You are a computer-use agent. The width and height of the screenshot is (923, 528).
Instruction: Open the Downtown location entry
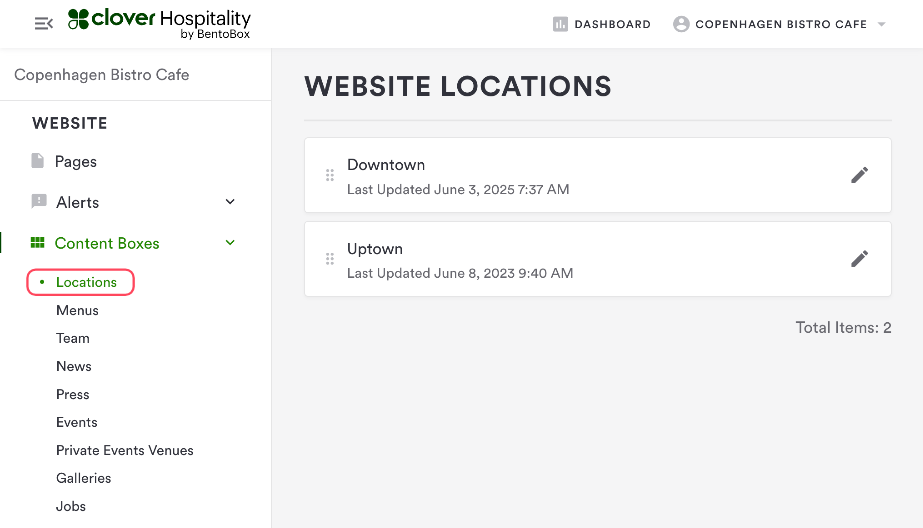point(386,165)
